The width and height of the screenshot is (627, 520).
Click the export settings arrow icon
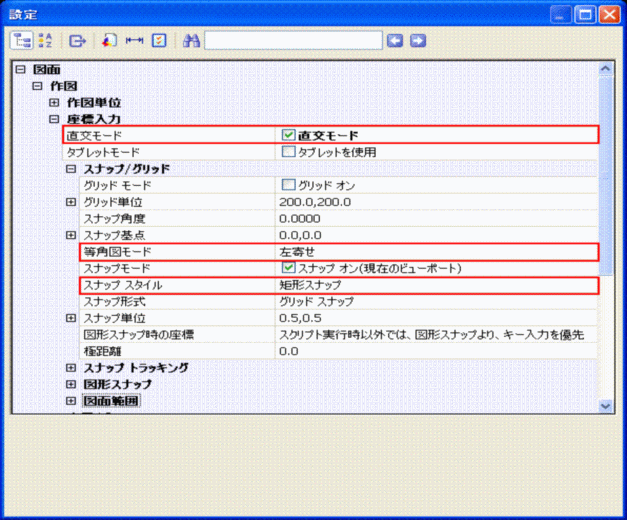[77, 41]
